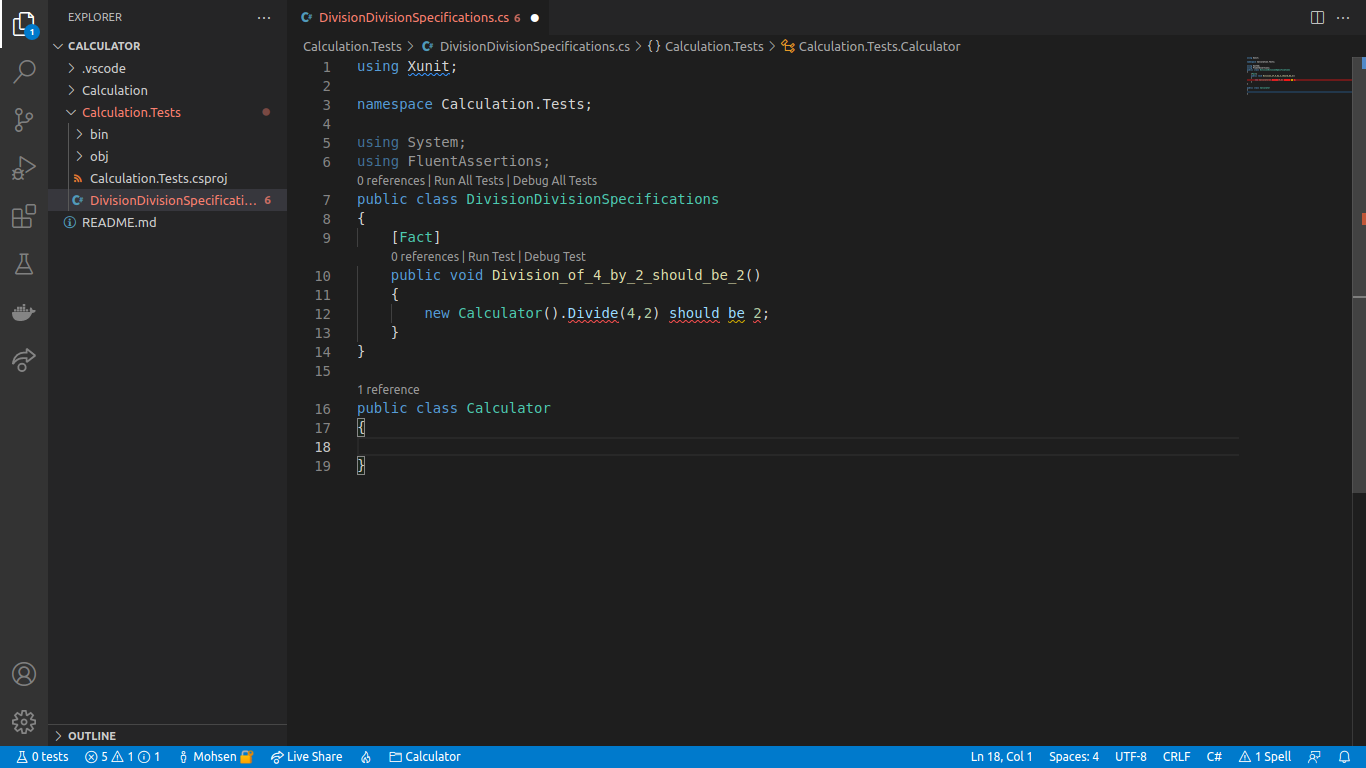Open Run and Debug view
This screenshot has height=768, width=1366.
(24, 168)
